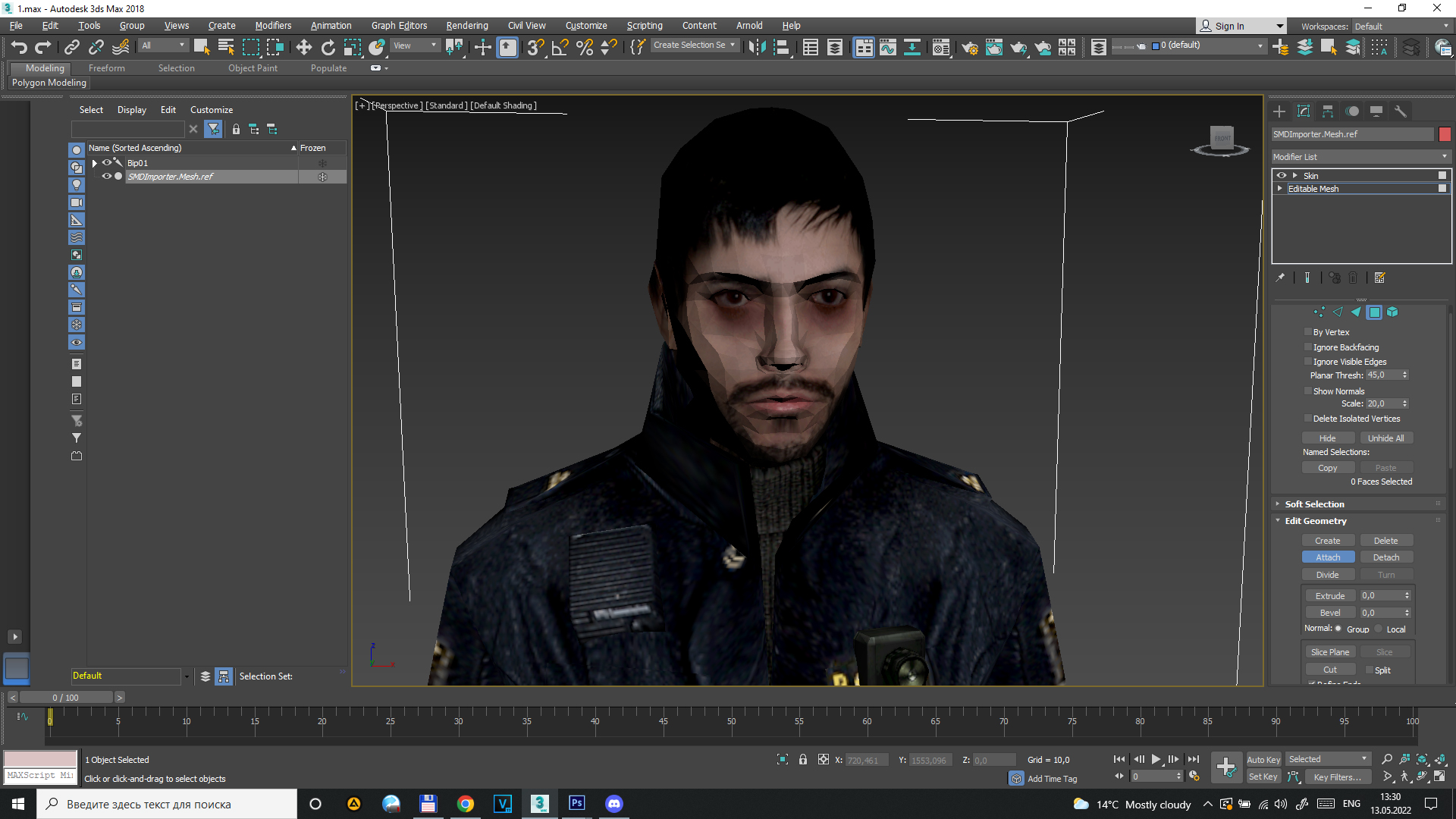Image resolution: width=1456 pixels, height=819 pixels.
Task: Click Display Lights icon in Scene Explorer
Action: point(76,185)
